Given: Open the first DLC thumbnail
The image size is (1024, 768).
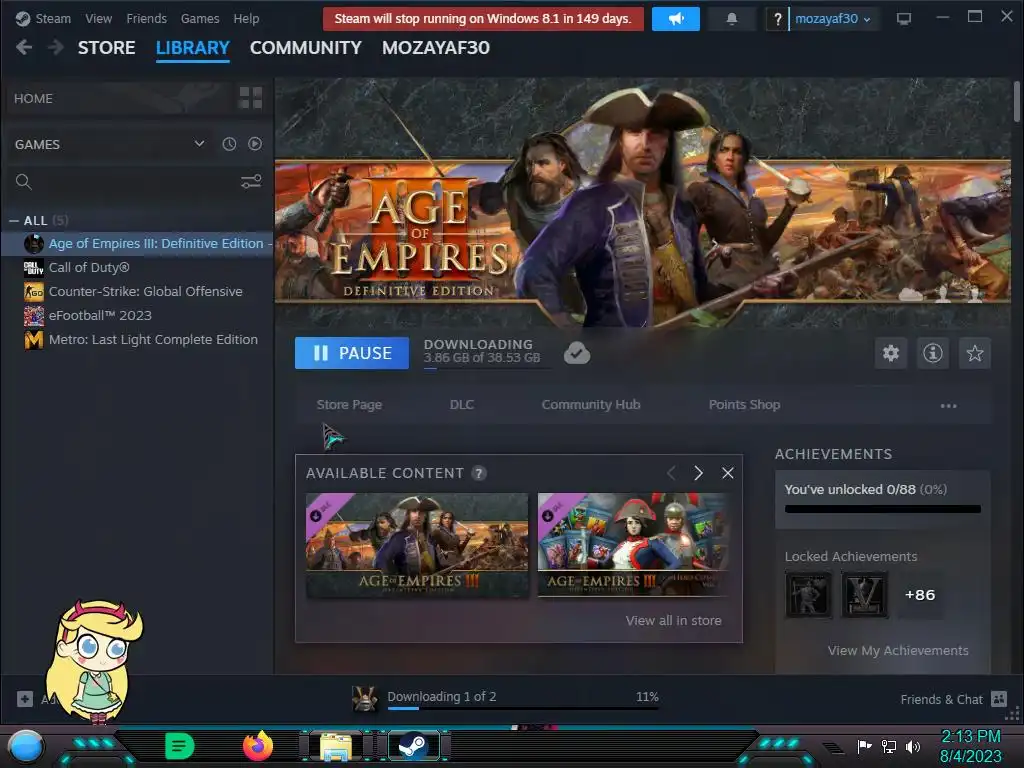Looking at the screenshot, I should coord(417,545).
